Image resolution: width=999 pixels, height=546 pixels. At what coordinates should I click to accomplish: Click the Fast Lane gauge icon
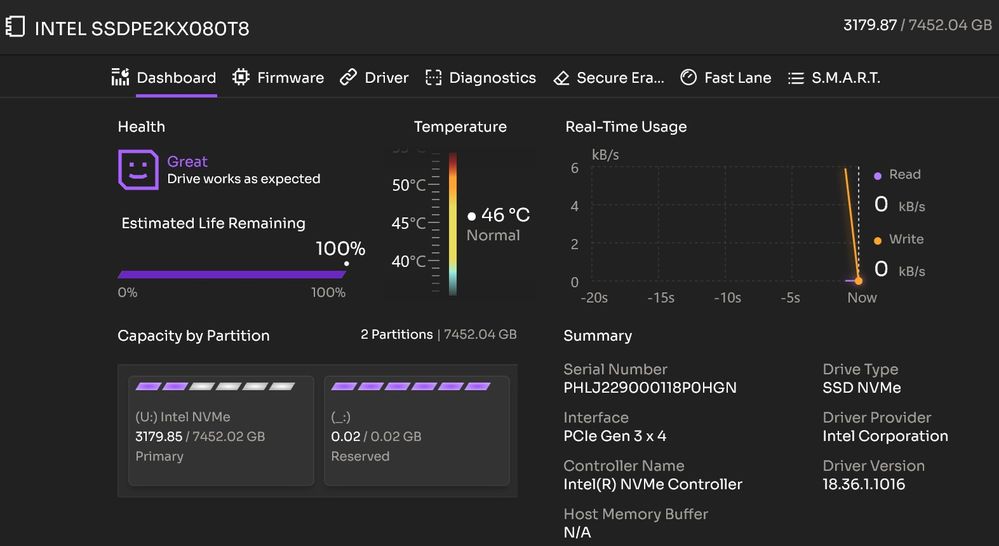tap(688, 77)
